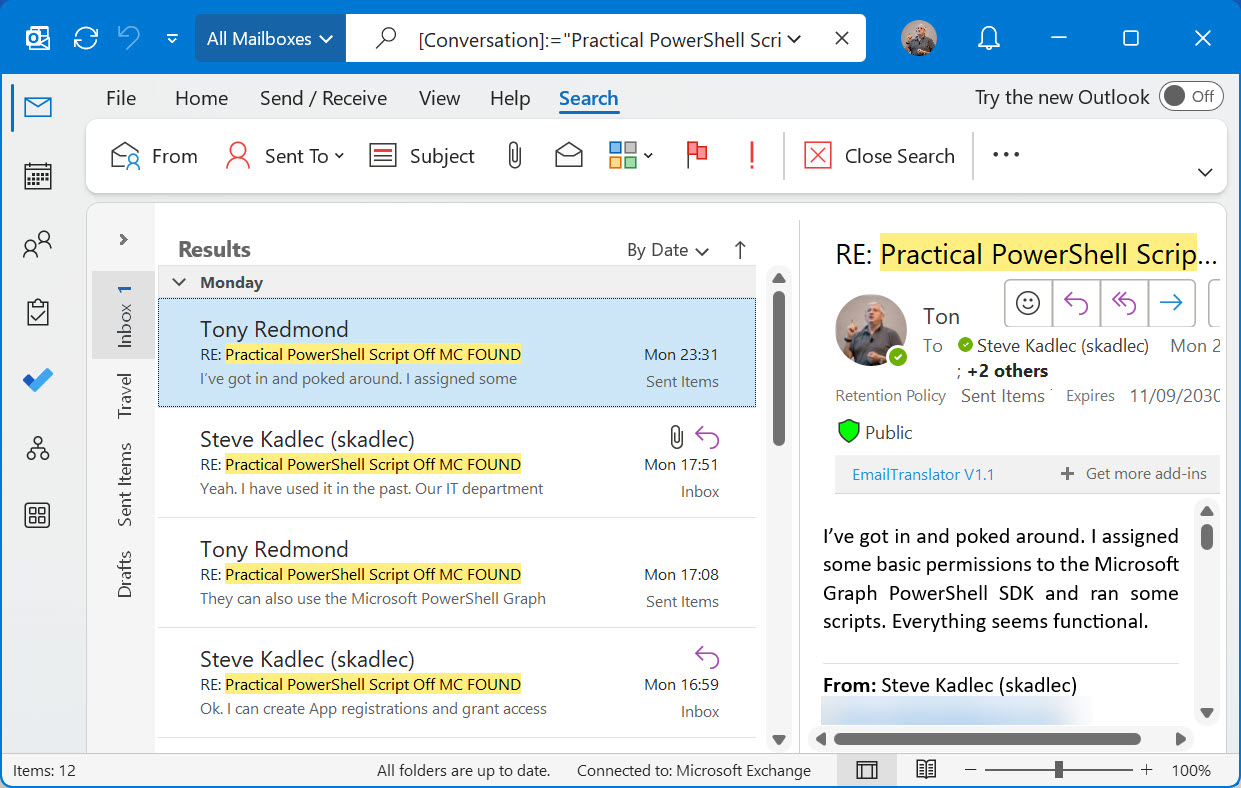Reverse sort order with up arrow

click(740, 250)
